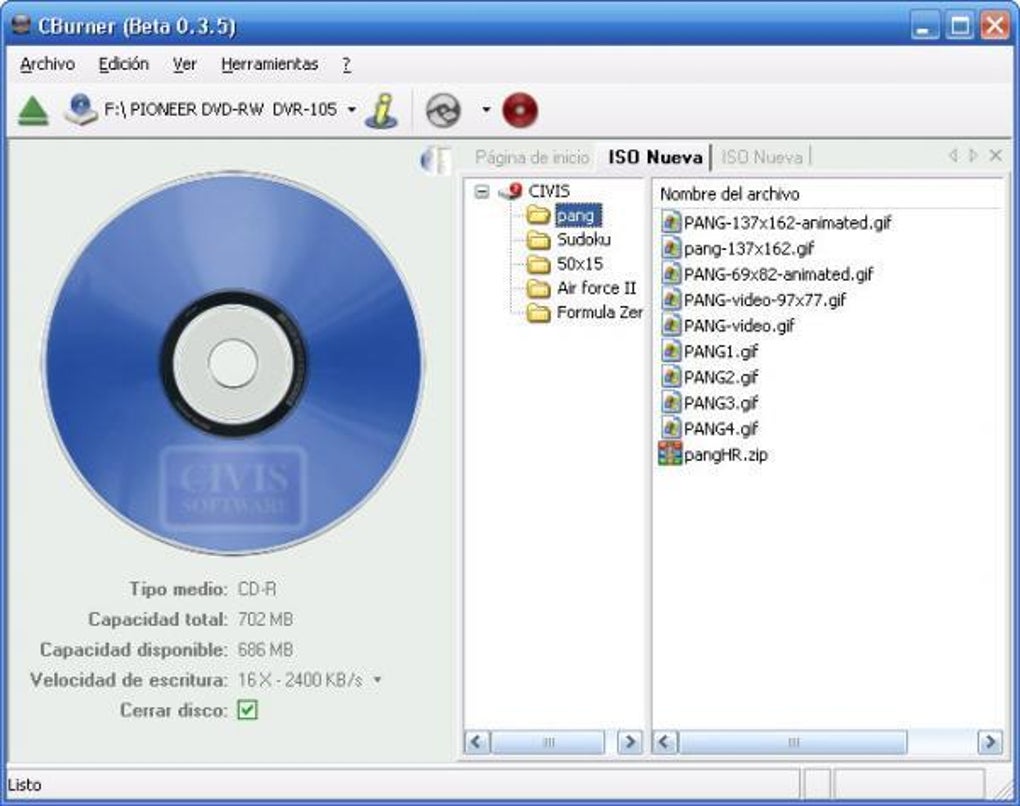The height and width of the screenshot is (806, 1020).
Task: Select file PANG1.gif
Action: (721, 351)
